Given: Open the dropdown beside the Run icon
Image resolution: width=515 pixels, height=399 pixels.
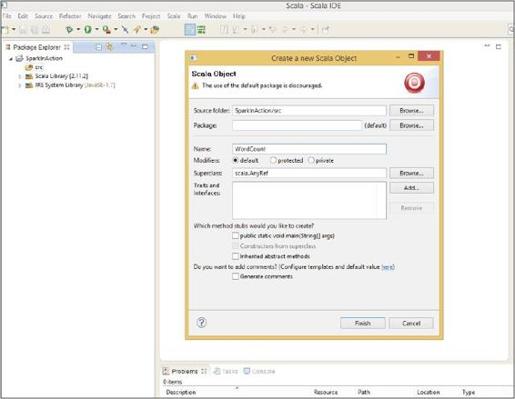Looking at the screenshot, I should 97,29.
